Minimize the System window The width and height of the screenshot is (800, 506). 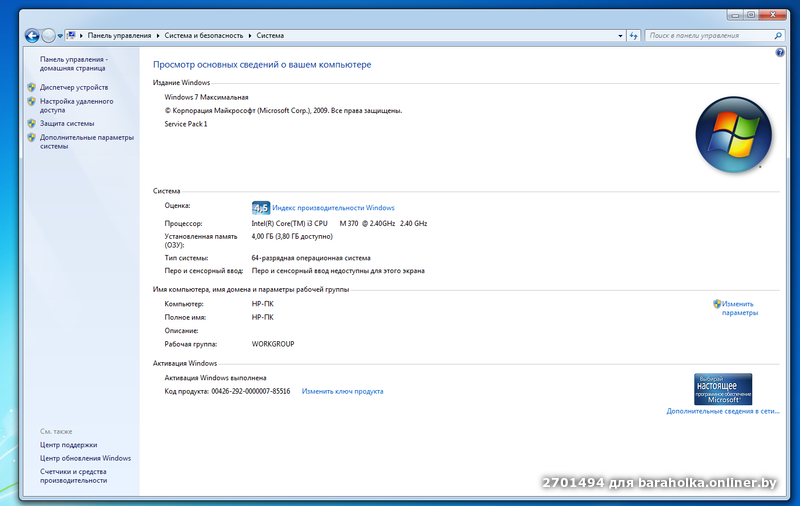(x=735, y=15)
